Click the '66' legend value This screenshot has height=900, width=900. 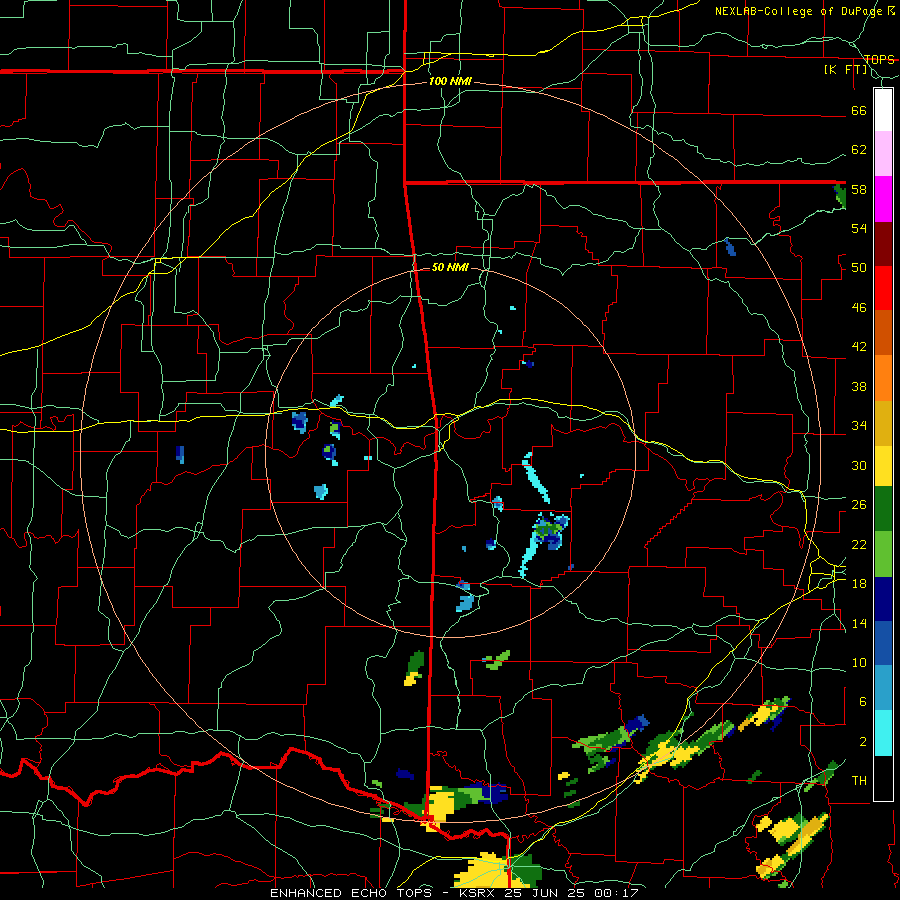[x=859, y=110]
